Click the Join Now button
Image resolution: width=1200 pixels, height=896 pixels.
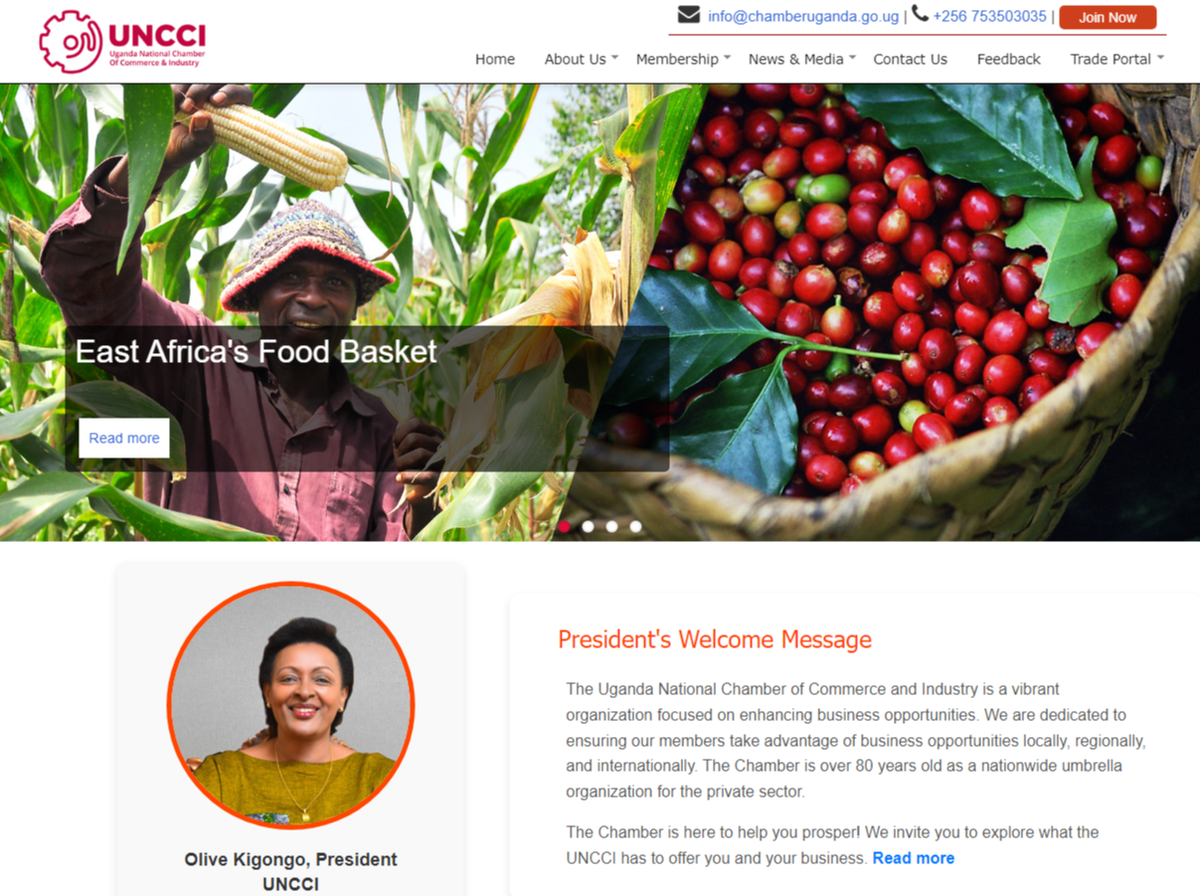pyautogui.click(x=1108, y=17)
